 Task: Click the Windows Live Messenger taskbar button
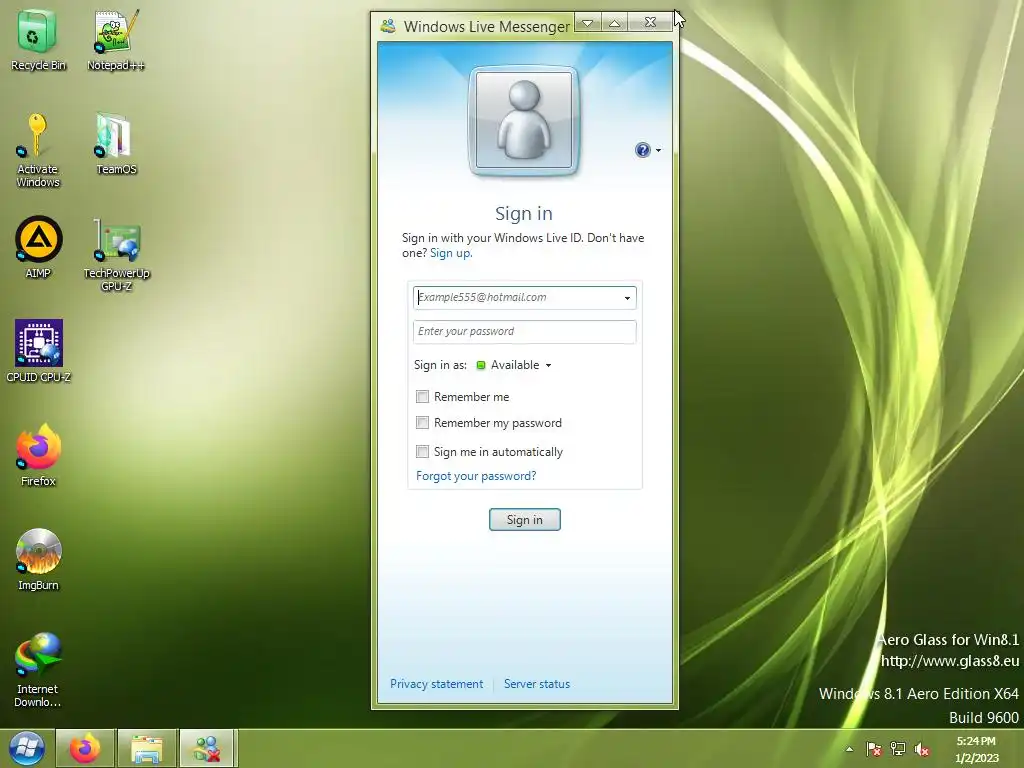[x=207, y=748]
